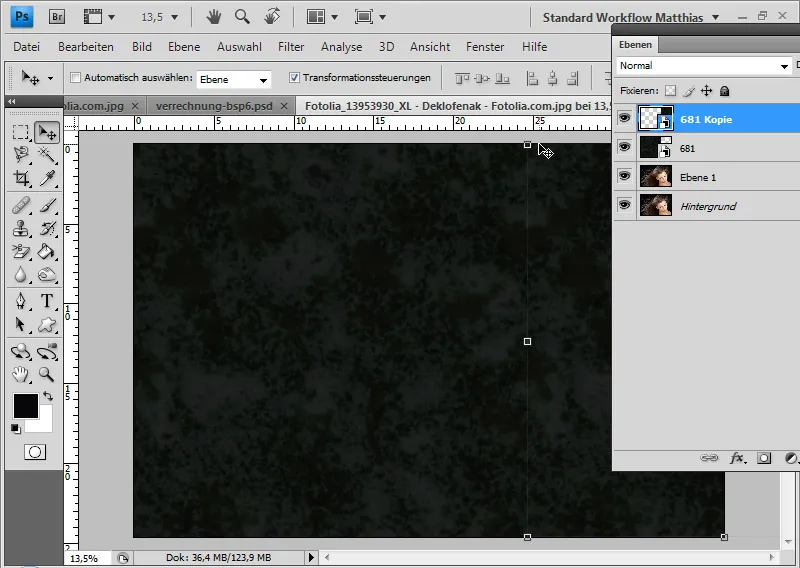The image size is (800, 568).
Task: Open the Filter menu
Action: [291, 47]
